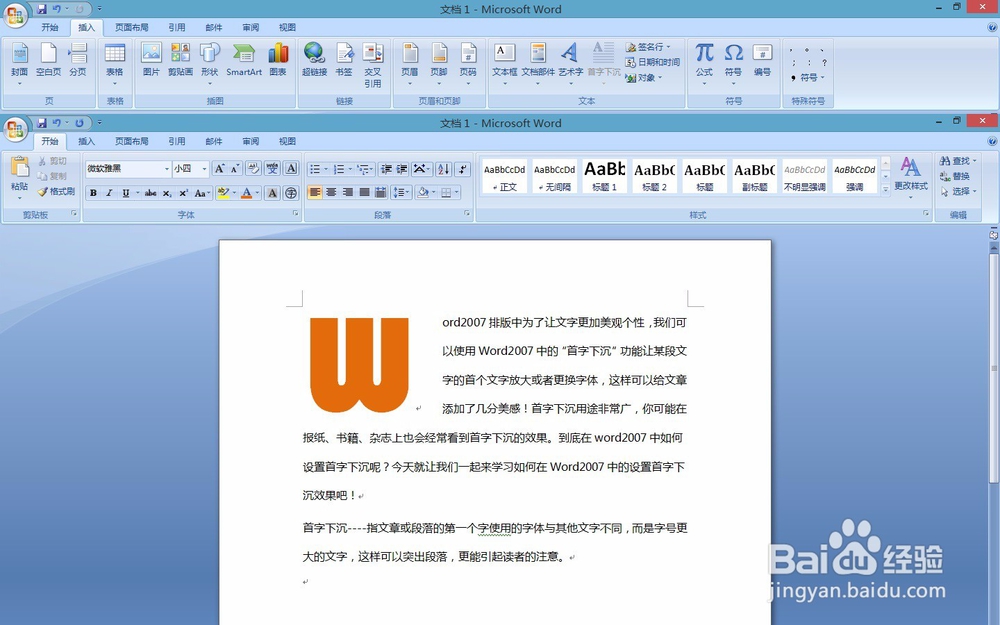Screen dimensions: 1000x625
Task: Insert a page break (分页)
Action: pyautogui.click(x=78, y=60)
